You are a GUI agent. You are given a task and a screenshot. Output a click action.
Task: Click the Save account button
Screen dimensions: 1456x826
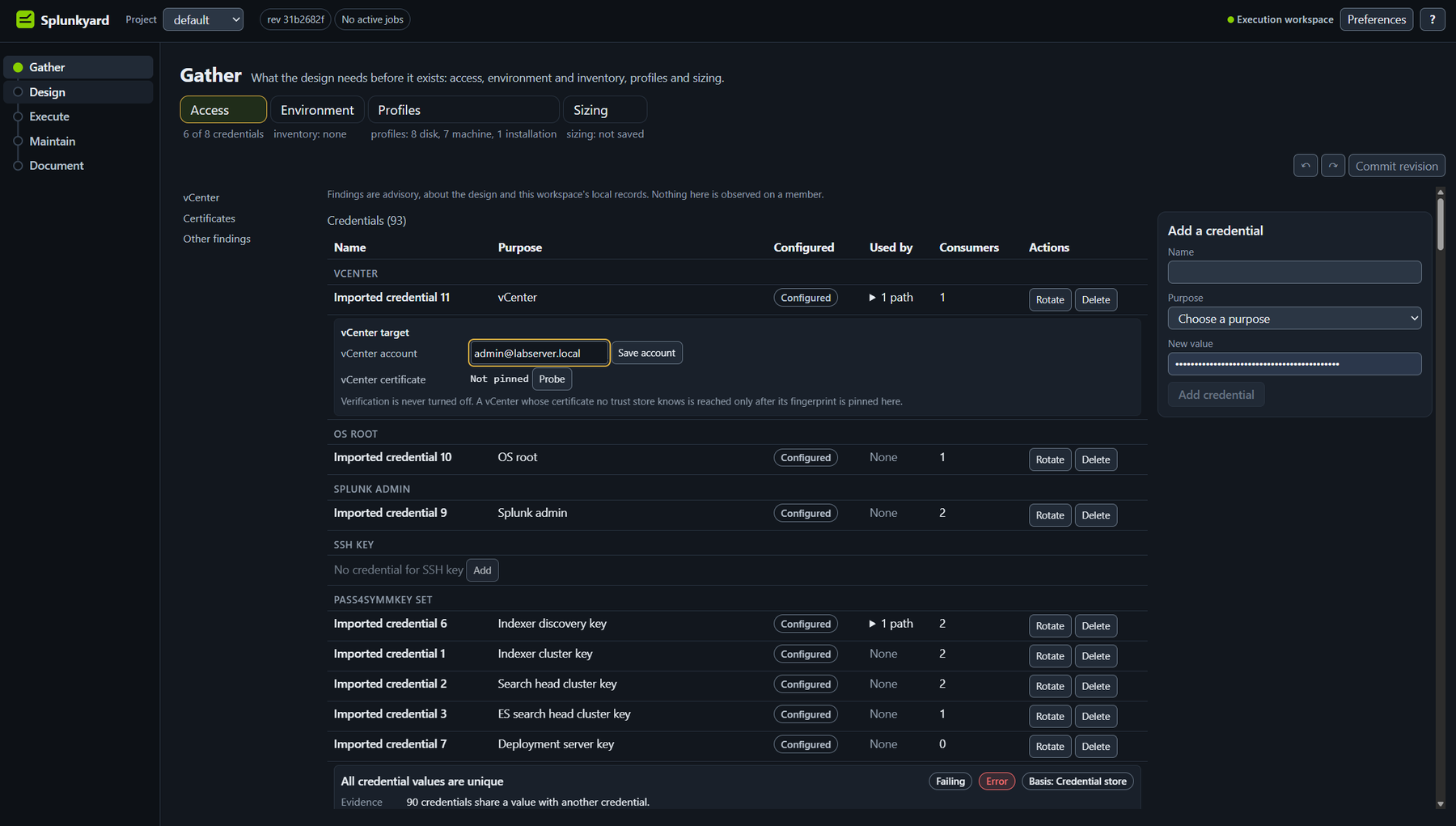(x=646, y=353)
